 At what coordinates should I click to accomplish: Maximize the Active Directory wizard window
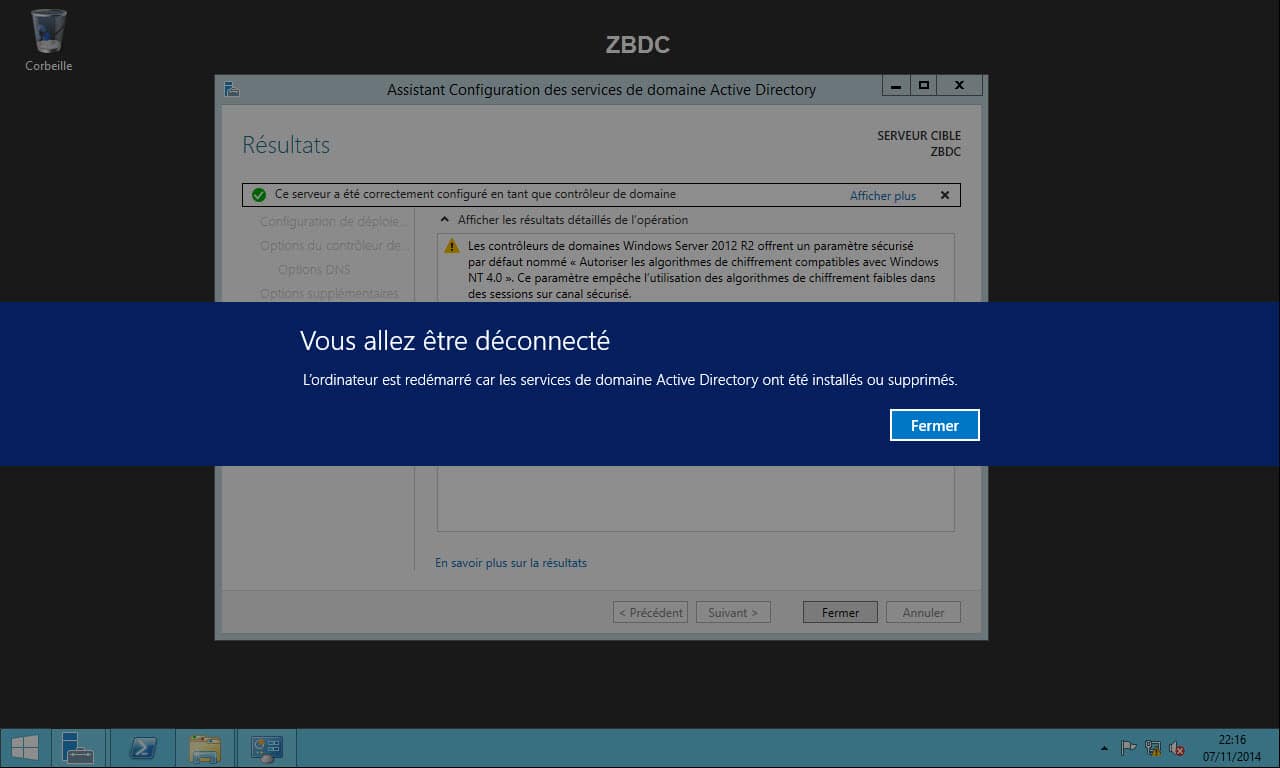point(924,86)
